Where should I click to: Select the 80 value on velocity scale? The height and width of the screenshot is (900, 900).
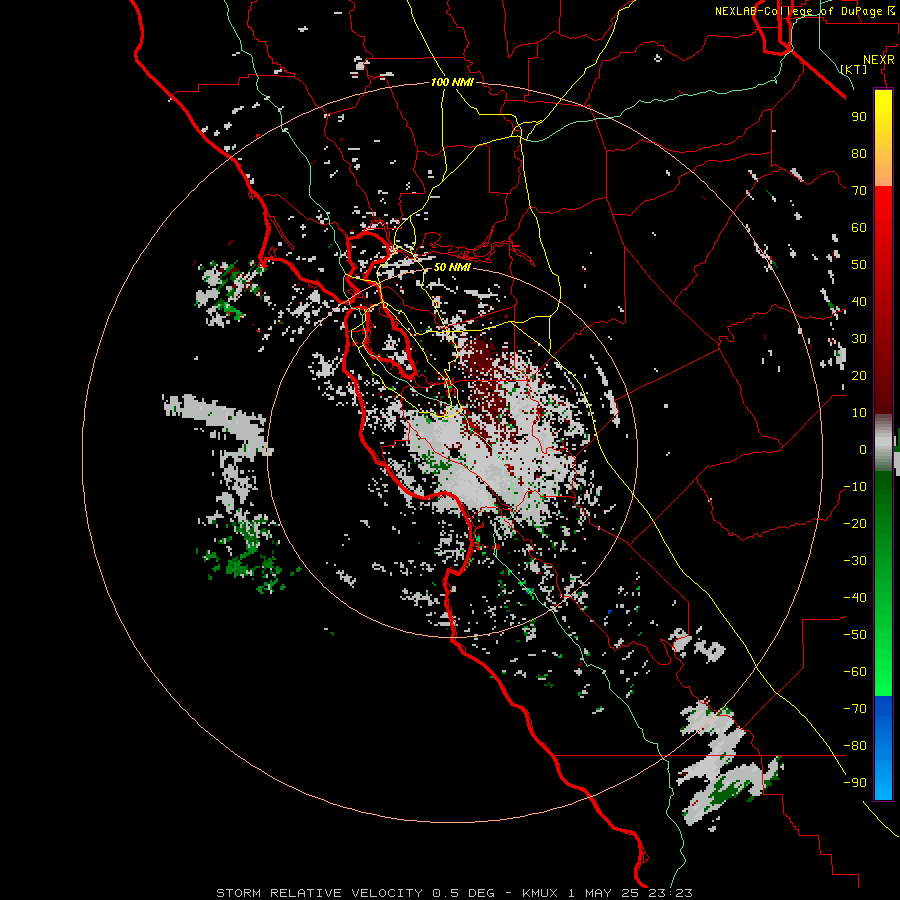[859, 153]
